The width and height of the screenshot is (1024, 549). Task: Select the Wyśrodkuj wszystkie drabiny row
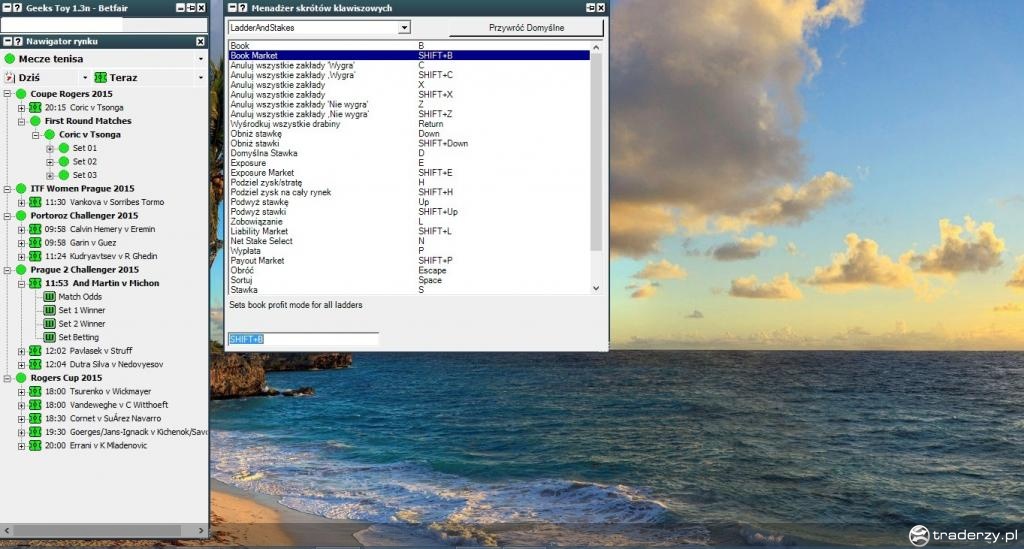pyautogui.click(x=409, y=123)
